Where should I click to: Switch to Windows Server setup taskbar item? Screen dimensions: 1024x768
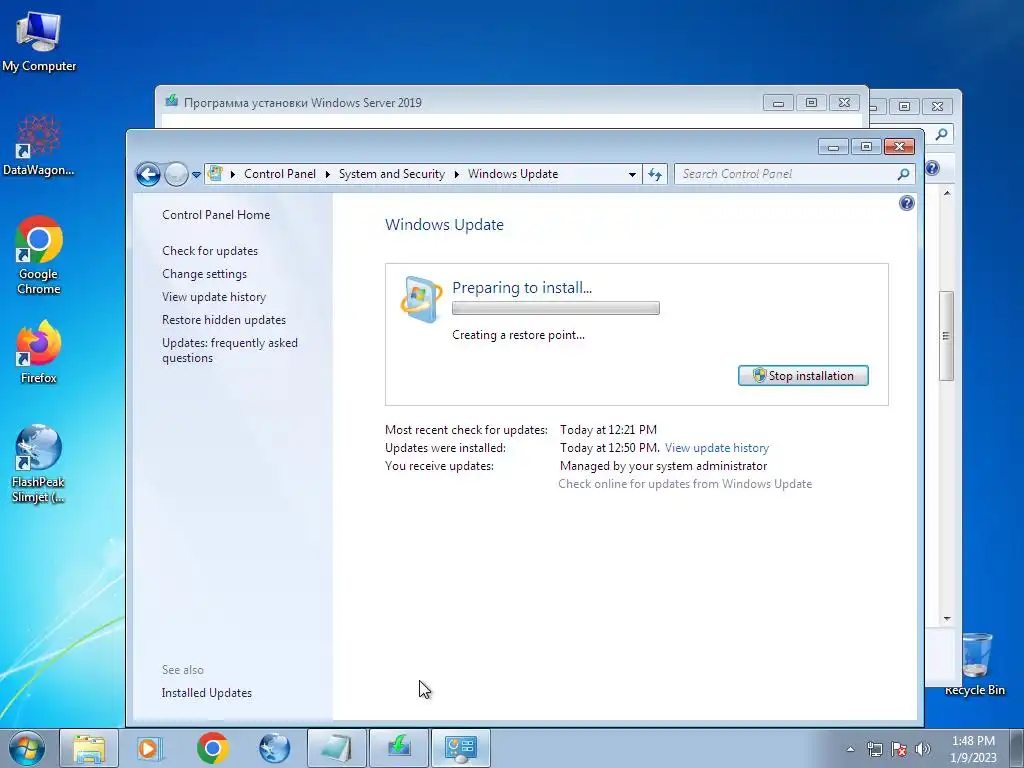399,748
